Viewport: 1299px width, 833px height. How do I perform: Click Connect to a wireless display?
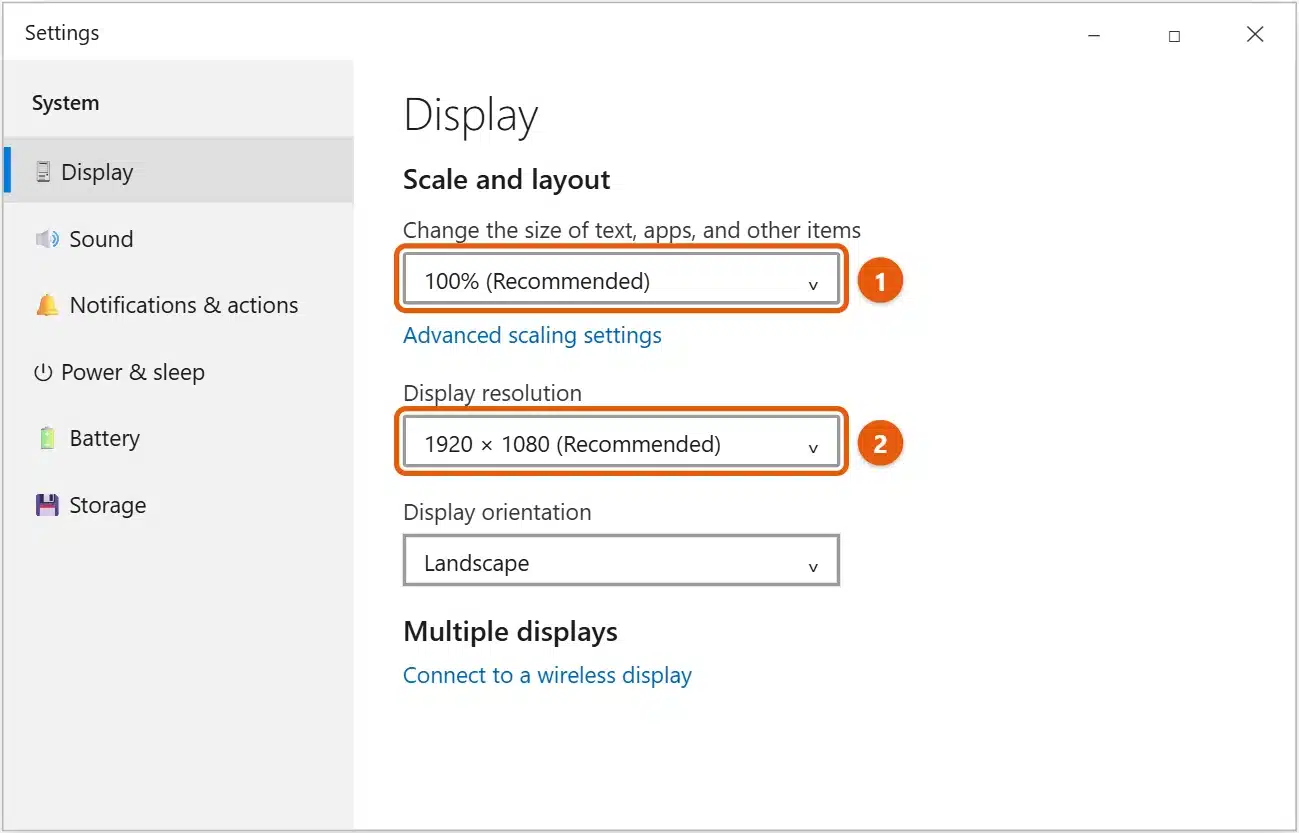pyautogui.click(x=547, y=675)
